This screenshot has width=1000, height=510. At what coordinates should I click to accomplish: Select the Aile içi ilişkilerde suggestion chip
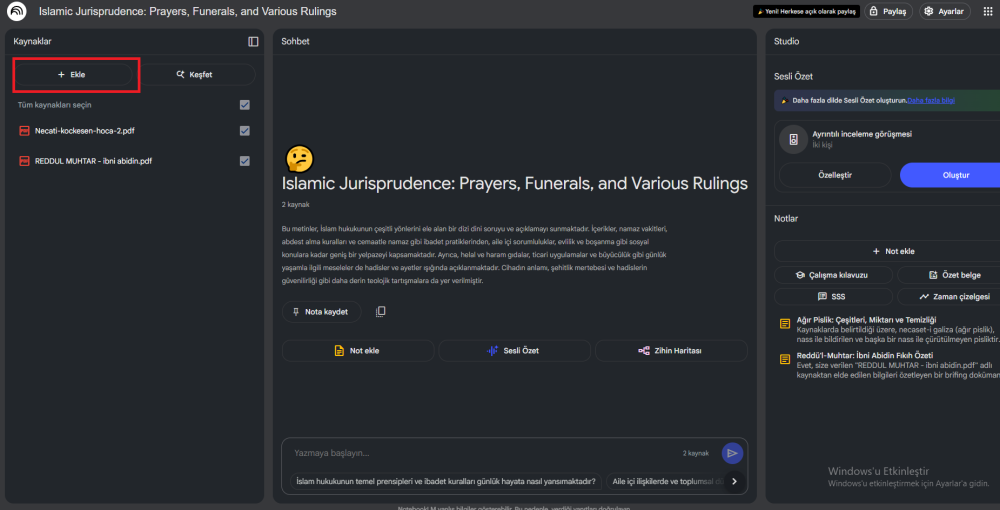pyautogui.click(x=665, y=481)
